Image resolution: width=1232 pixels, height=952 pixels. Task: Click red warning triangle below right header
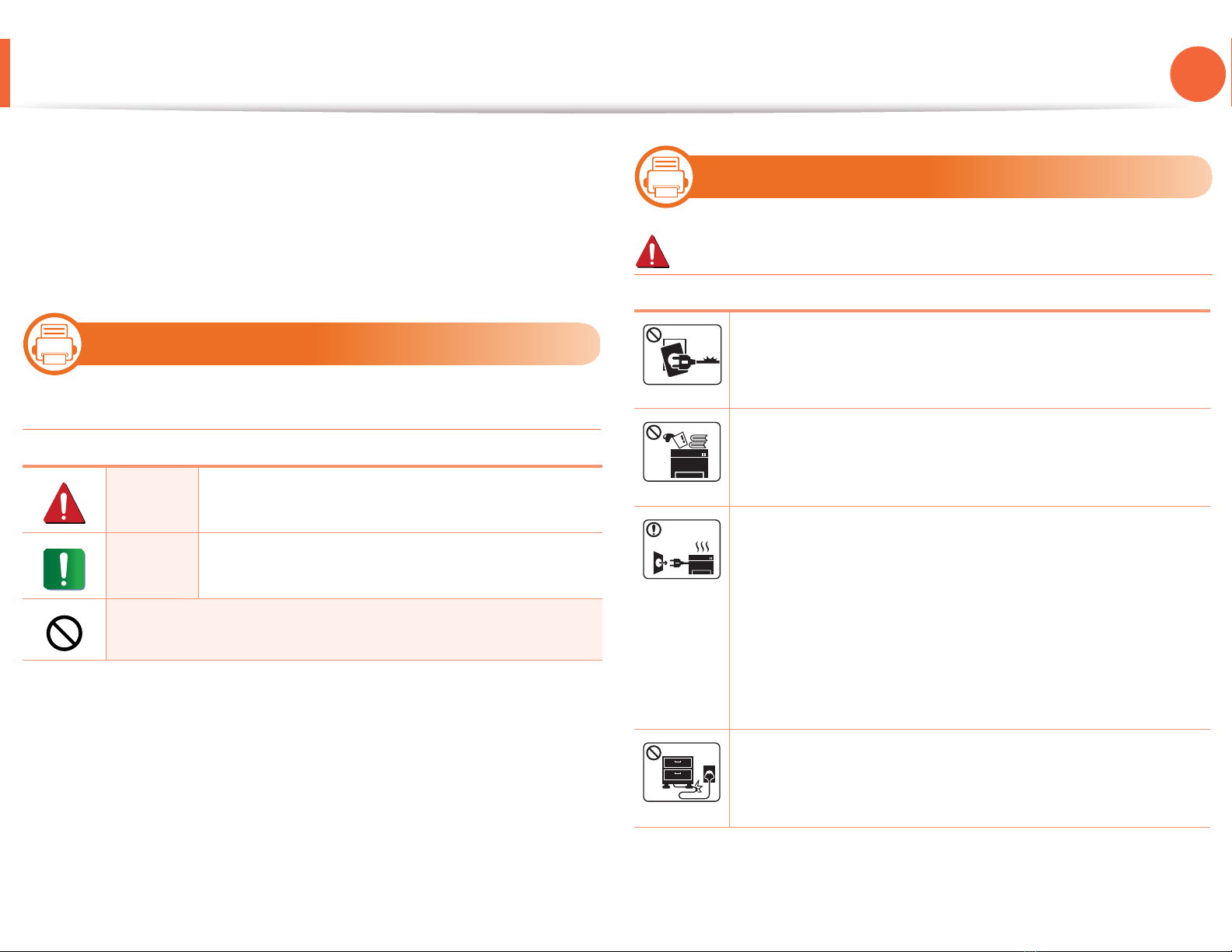click(652, 252)
